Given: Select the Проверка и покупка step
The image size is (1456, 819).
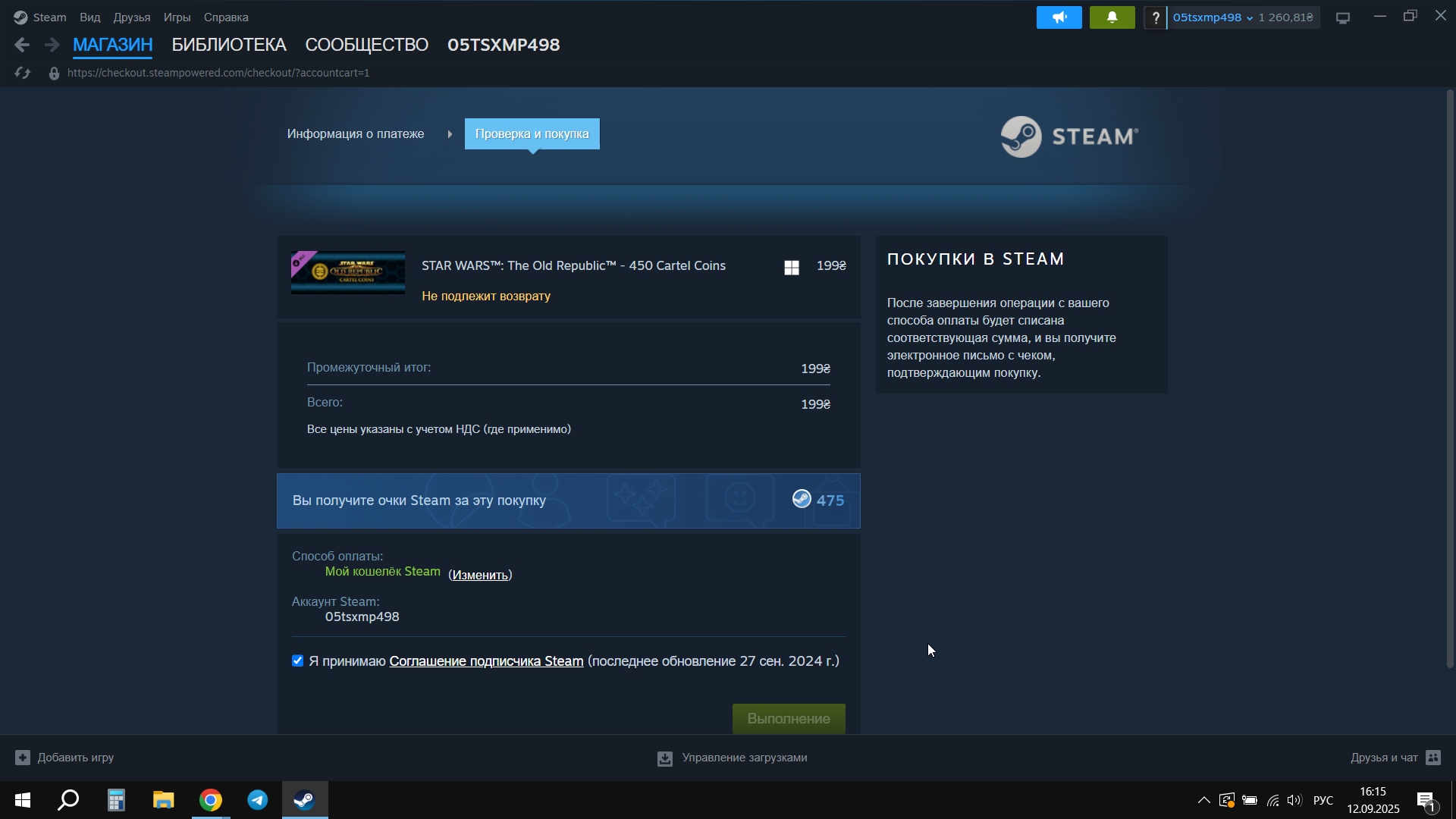Looking at the screenshot, I should tap(532, 134).
